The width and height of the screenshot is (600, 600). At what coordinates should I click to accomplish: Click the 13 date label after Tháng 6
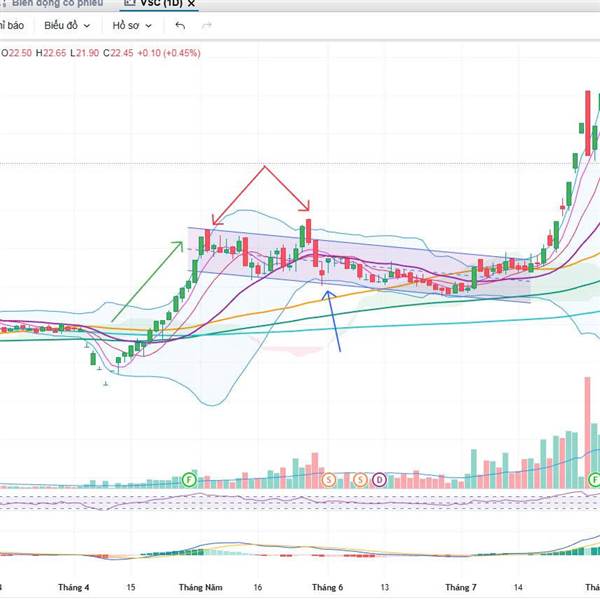click(x=385, y=587)
